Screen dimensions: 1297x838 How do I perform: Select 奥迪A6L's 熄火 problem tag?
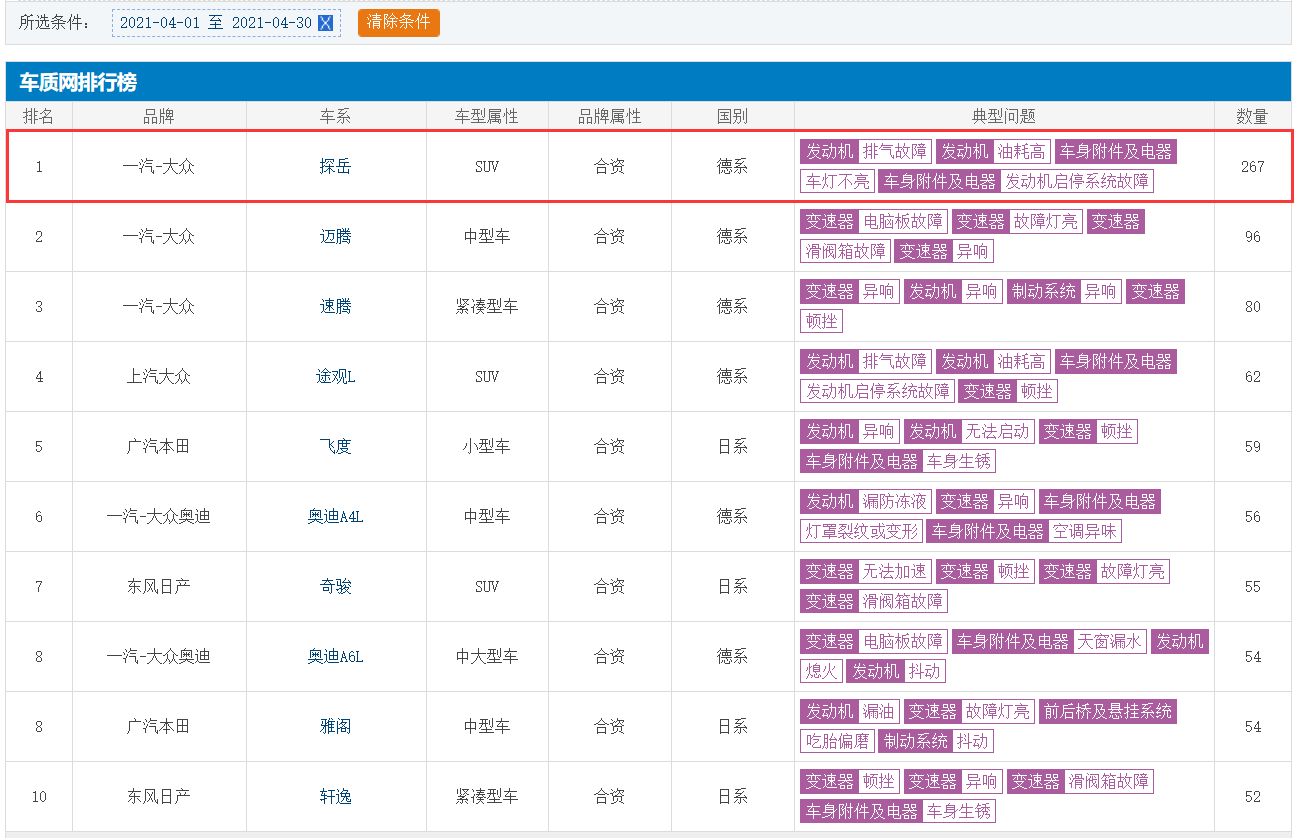(x=821, y=671)
